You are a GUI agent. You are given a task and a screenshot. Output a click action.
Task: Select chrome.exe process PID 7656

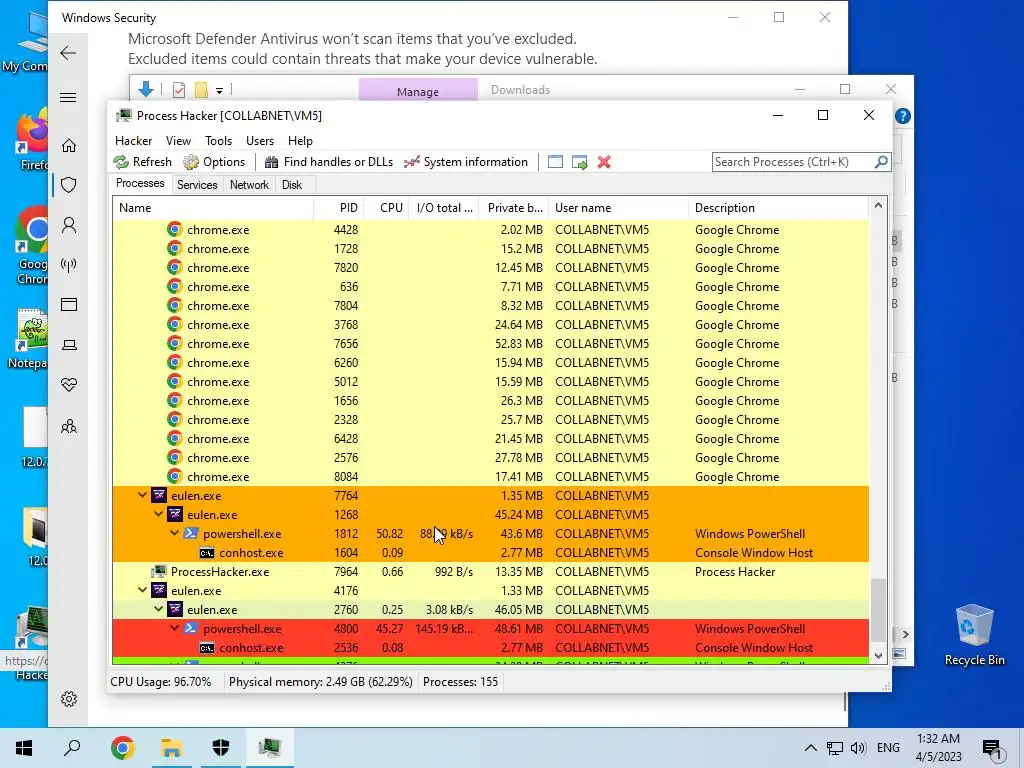click(x=490, y=344)
